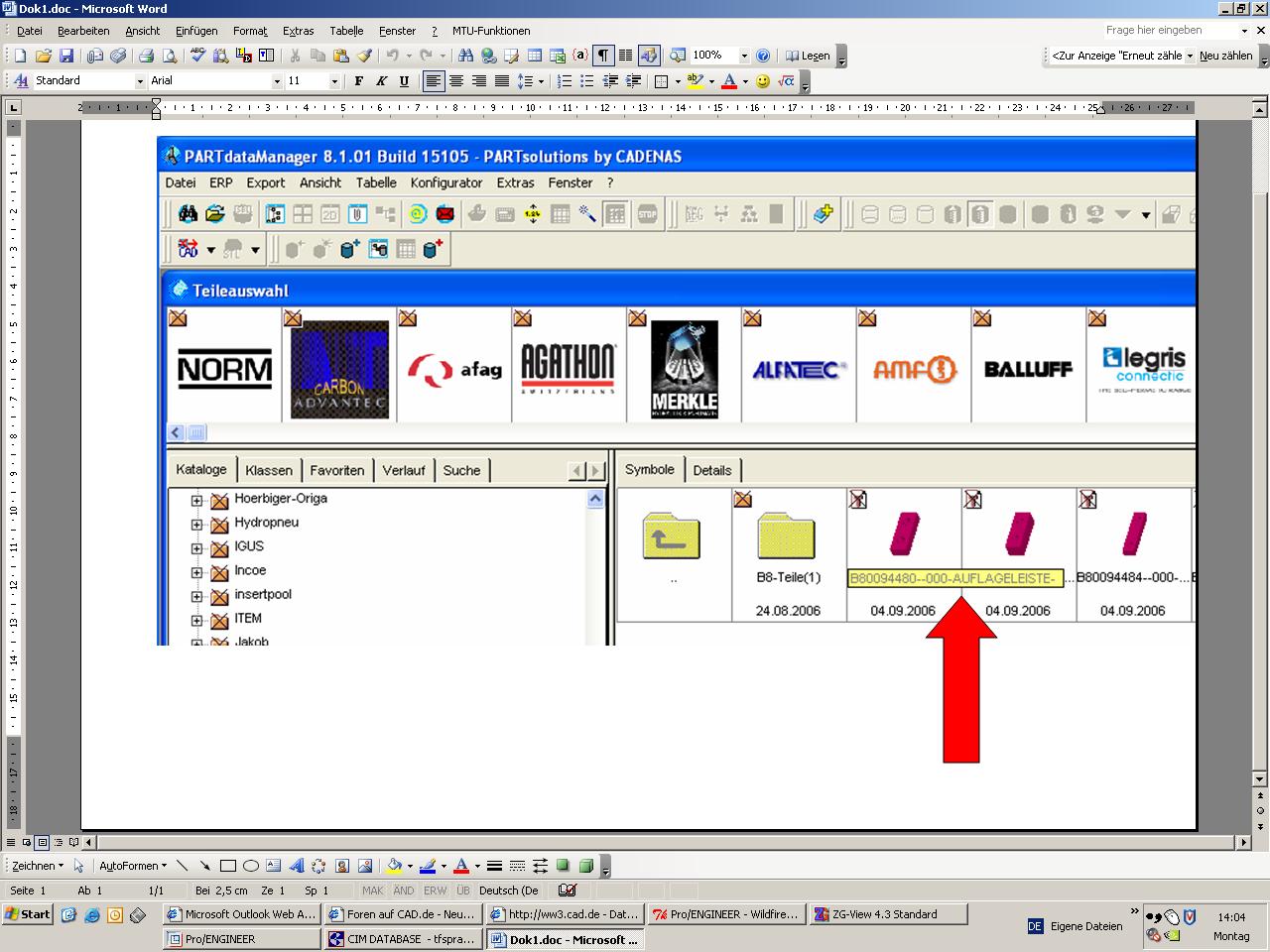Click the smiley face icon in formatting toolbar

coord(762,81)
